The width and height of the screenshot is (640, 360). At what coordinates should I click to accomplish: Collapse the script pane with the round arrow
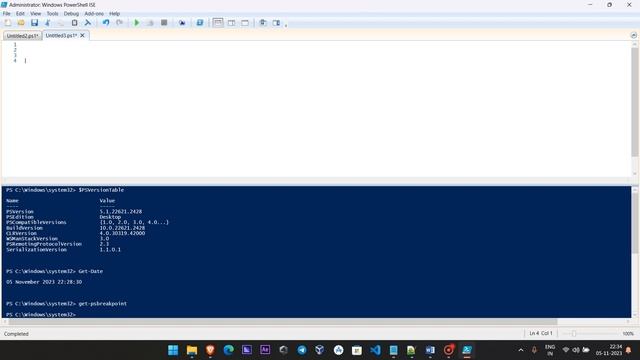click(x=633, y=36)
